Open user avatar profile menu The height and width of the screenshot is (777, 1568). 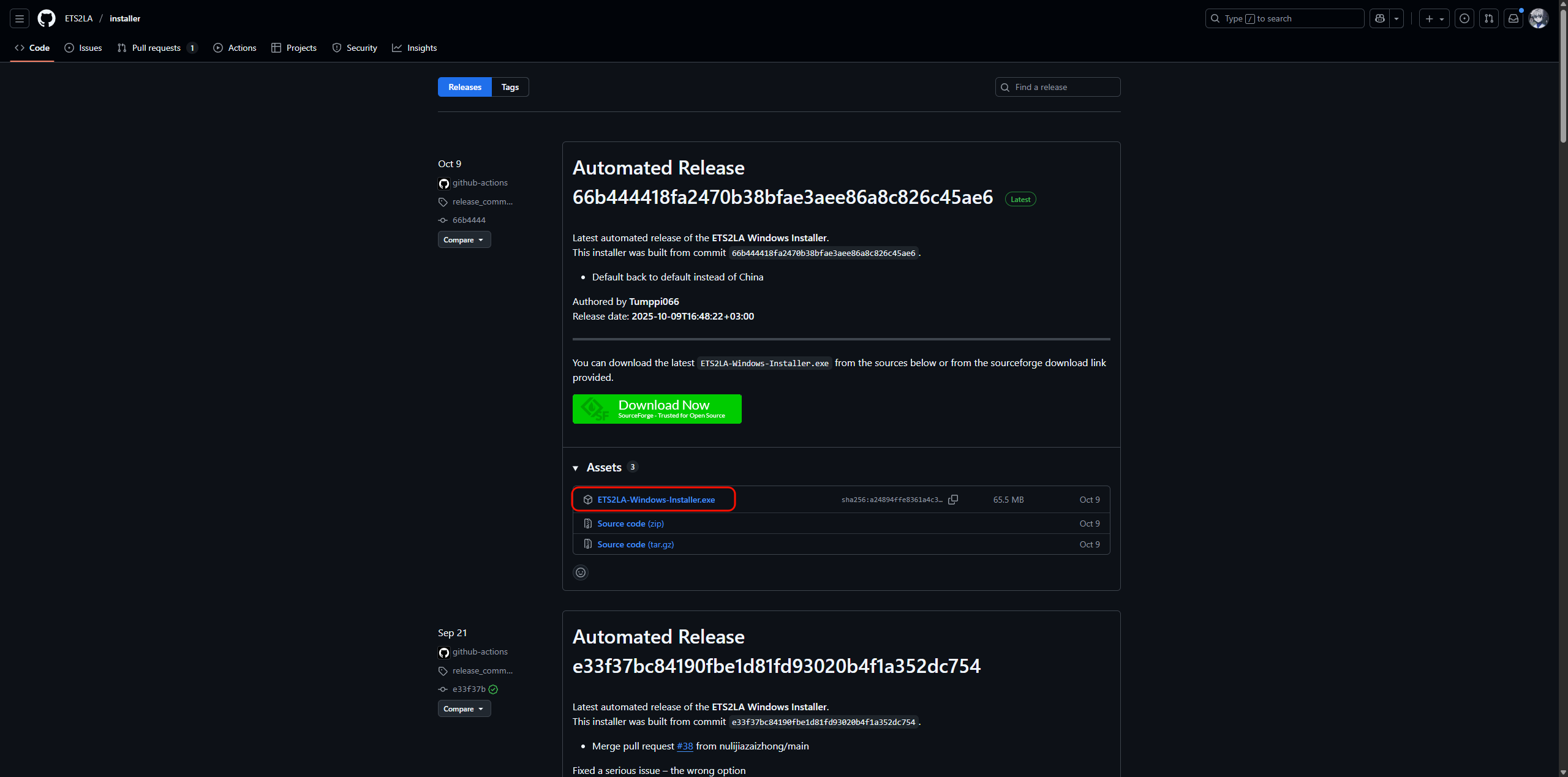point(1539,18)
